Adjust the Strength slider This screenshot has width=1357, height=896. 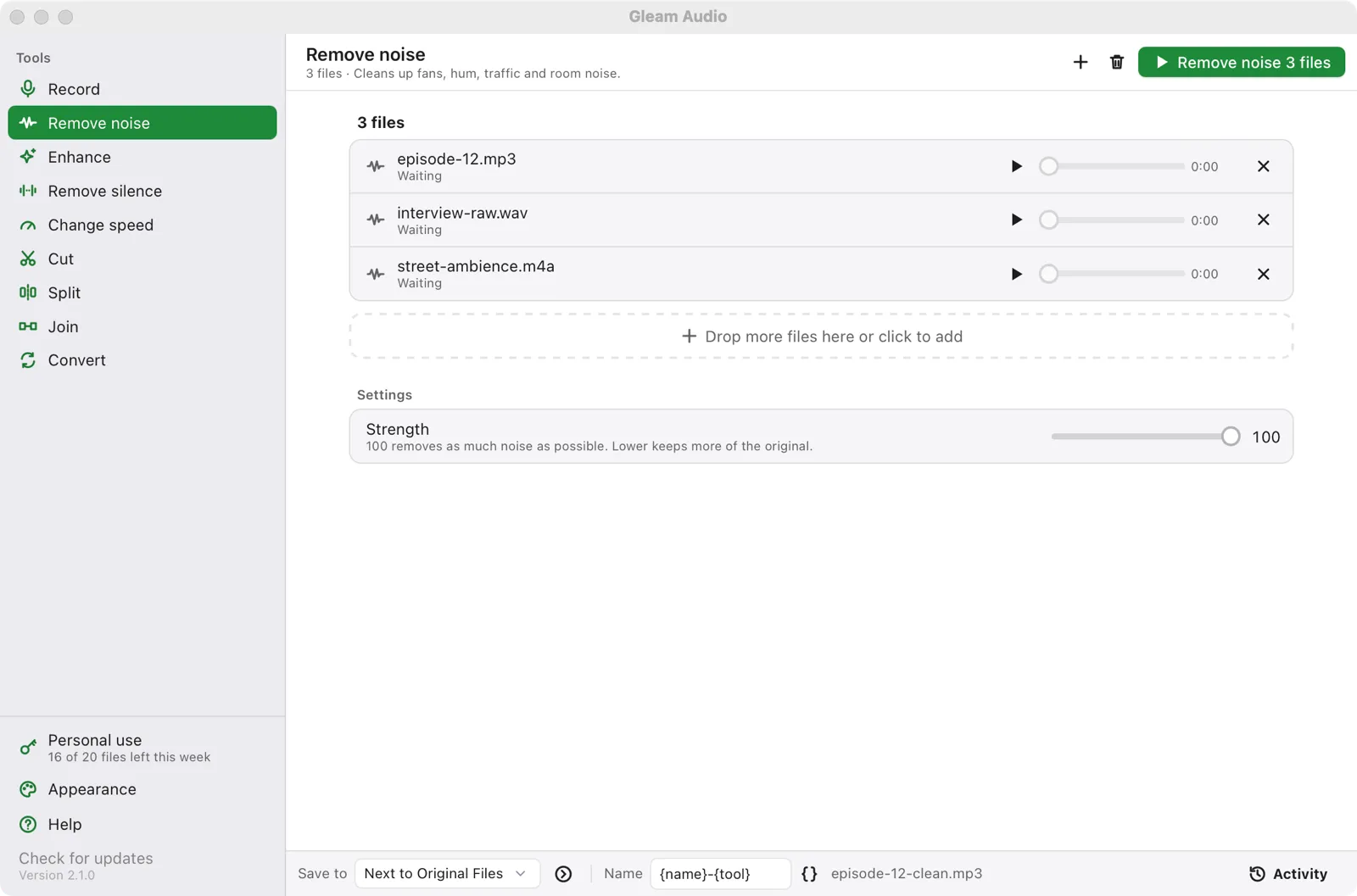(x=1146, y=437)
